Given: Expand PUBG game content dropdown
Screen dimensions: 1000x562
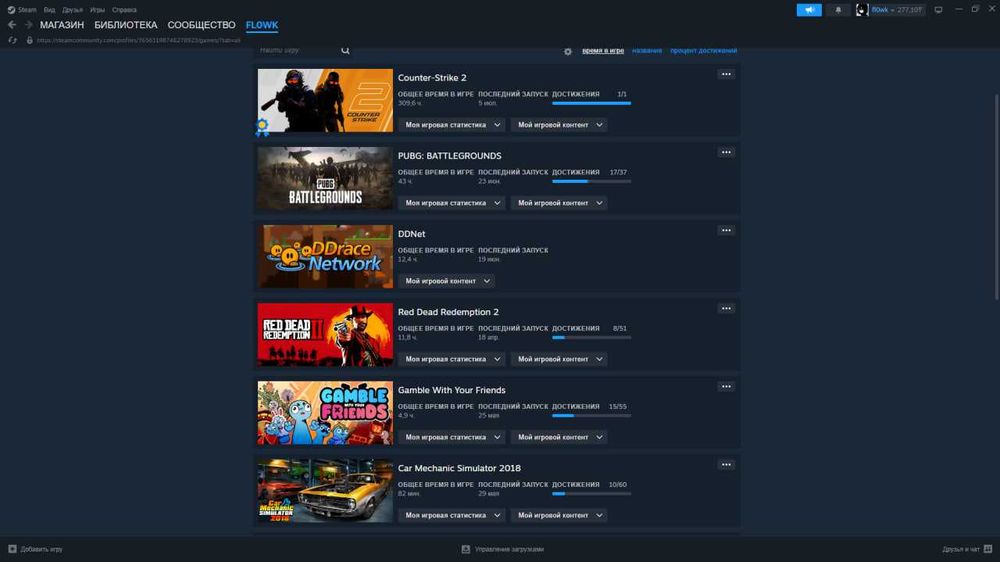Looking at the screenshot, I should [559, 203].
